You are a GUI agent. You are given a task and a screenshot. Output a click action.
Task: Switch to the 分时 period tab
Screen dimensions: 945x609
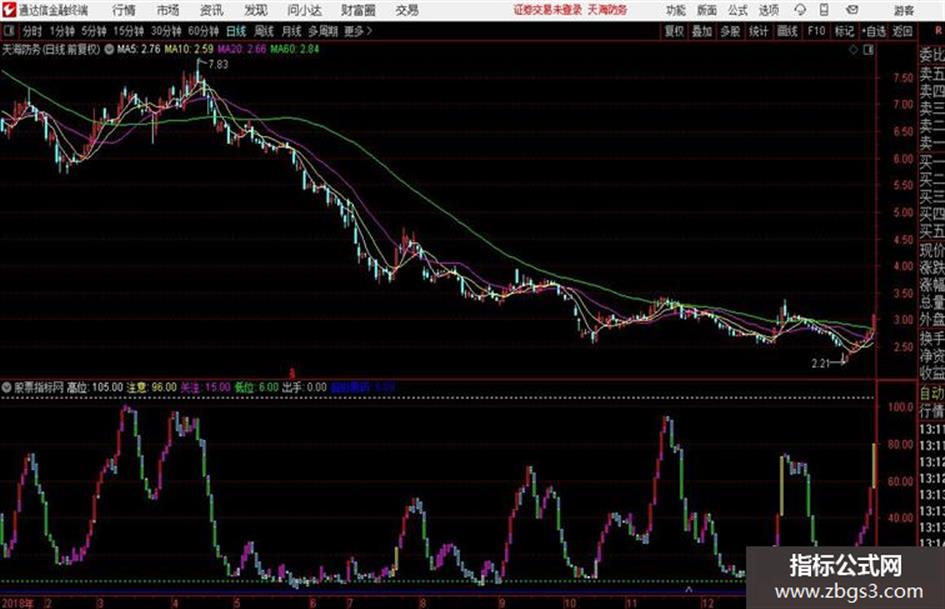click(x=32, y=31)
